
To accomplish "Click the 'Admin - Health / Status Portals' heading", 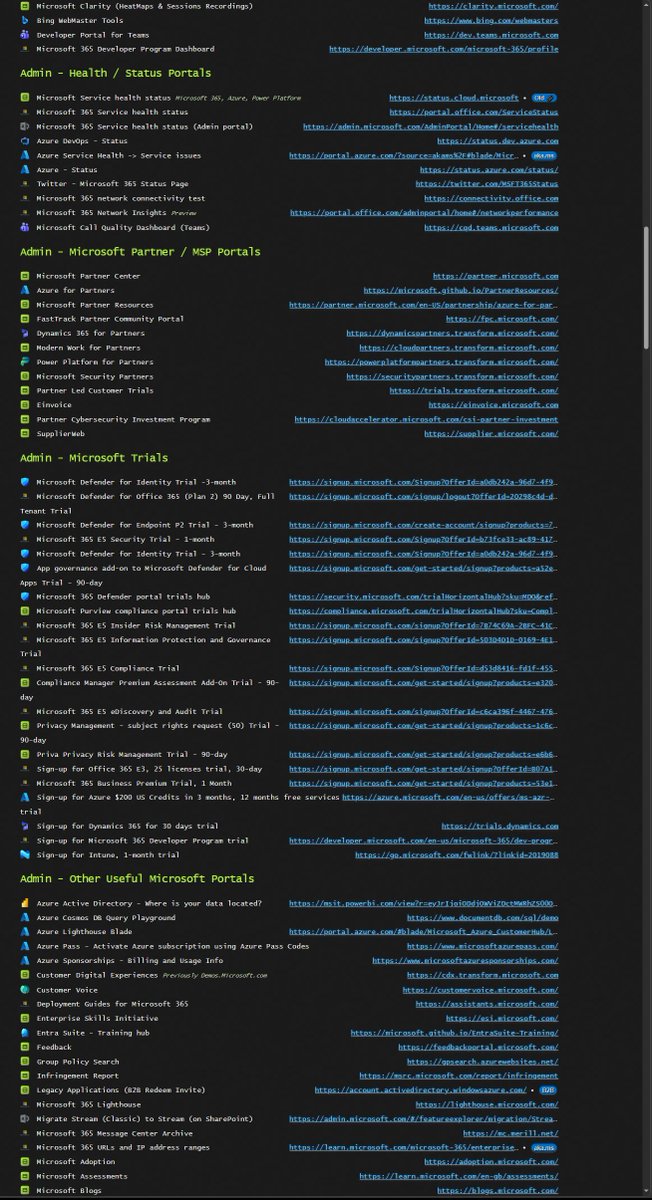I will (116, 73).
